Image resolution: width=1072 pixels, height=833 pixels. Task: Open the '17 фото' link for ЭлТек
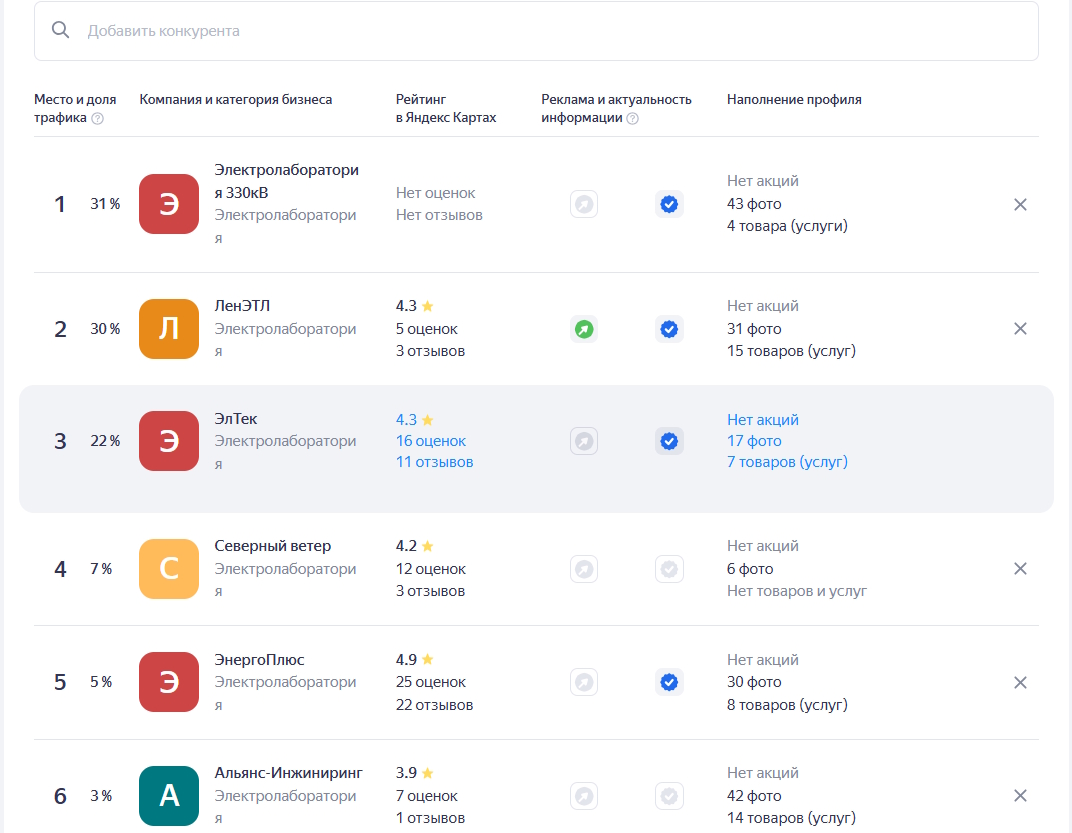click(754, 441)
